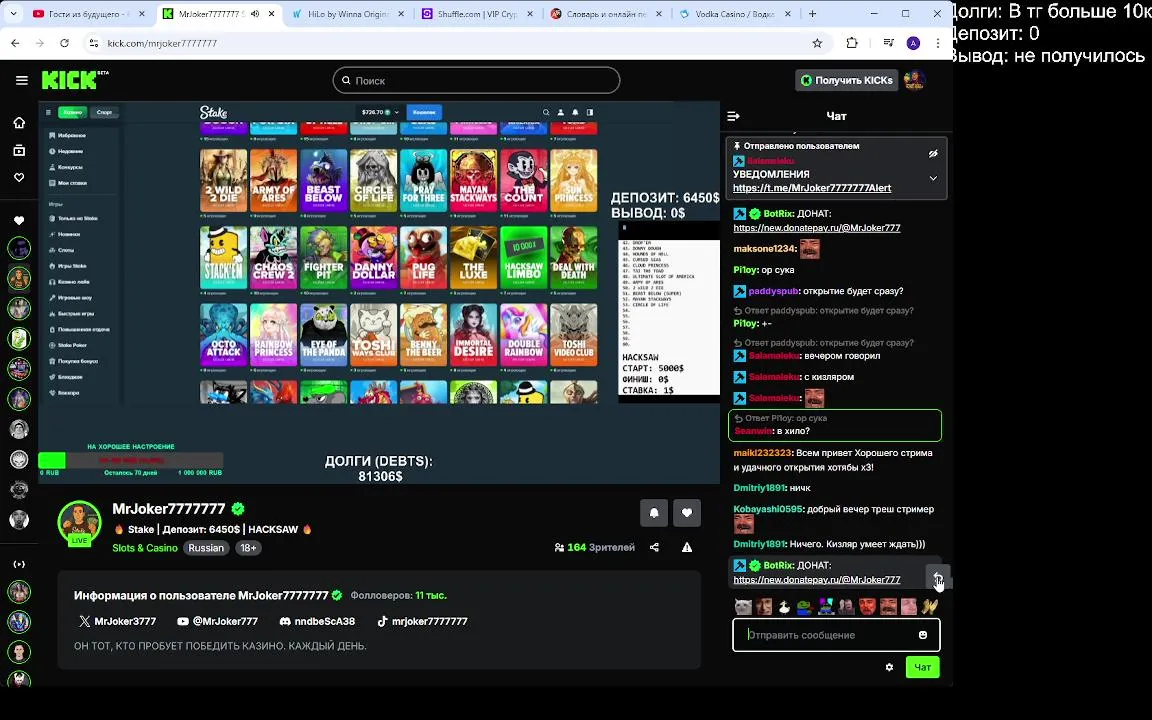Go back in browser history
The image size is (1152, 720).
tap(15, 43)
